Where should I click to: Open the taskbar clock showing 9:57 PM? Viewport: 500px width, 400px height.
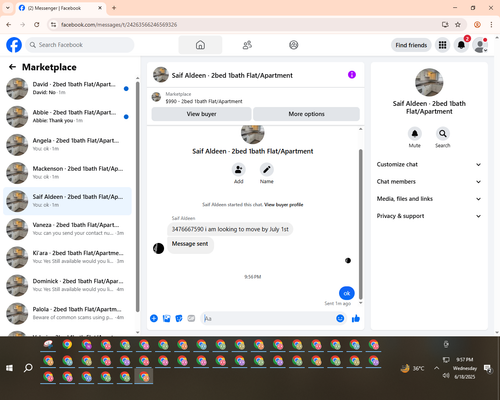465,368
